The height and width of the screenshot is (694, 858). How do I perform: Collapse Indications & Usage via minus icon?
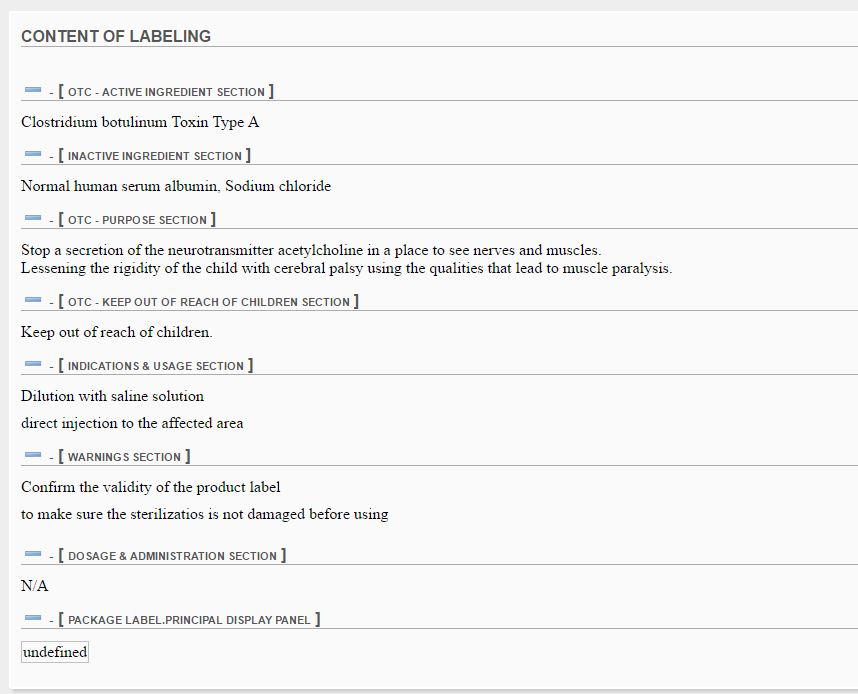click(x=33, y=365)
